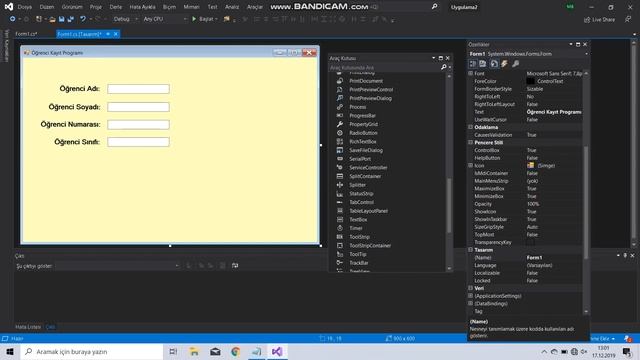Open the Form1 object selector dropdown in Properties
The width and height of the screenshot is (640, 360).
(x=586, y=54)
